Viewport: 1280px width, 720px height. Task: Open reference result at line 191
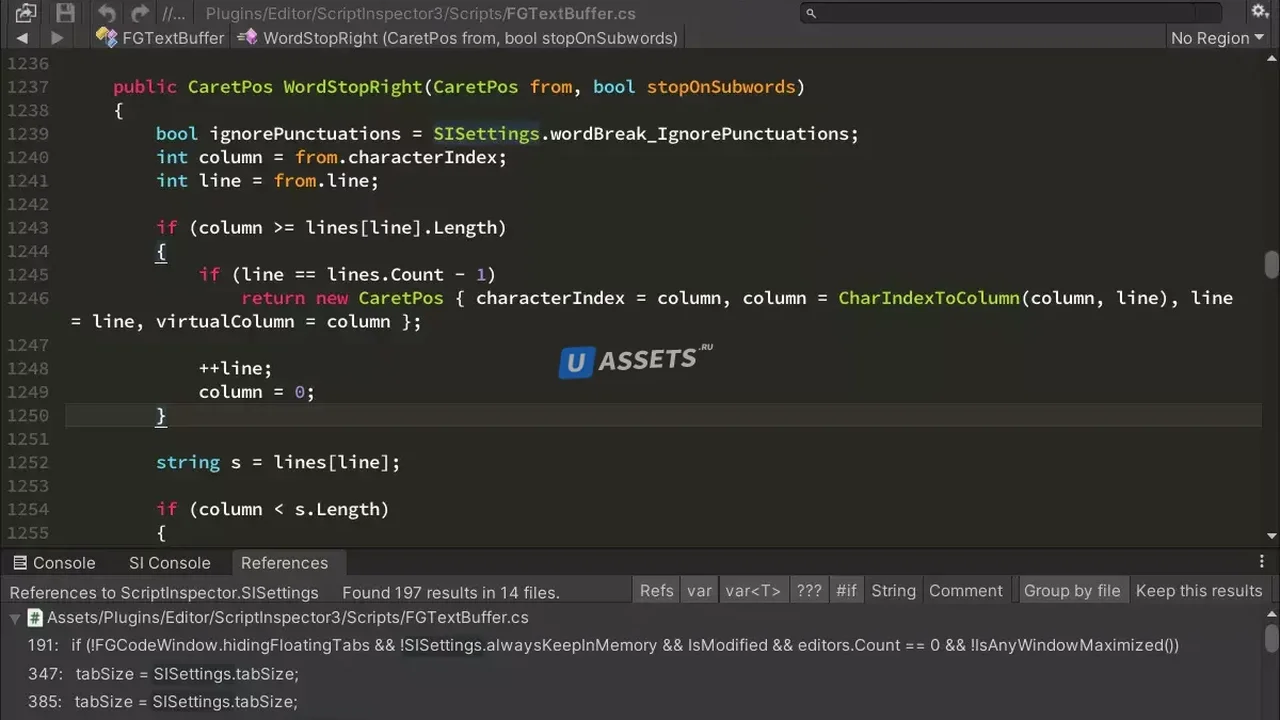click(632, 645)
